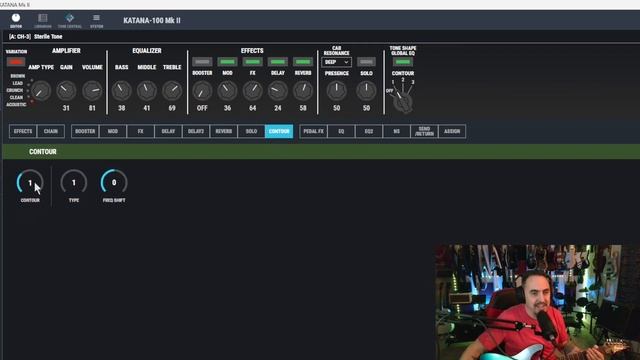Open the EQ2 tab
The height and width of the screenshot is (360, 640).
click(x=369, y=131)
